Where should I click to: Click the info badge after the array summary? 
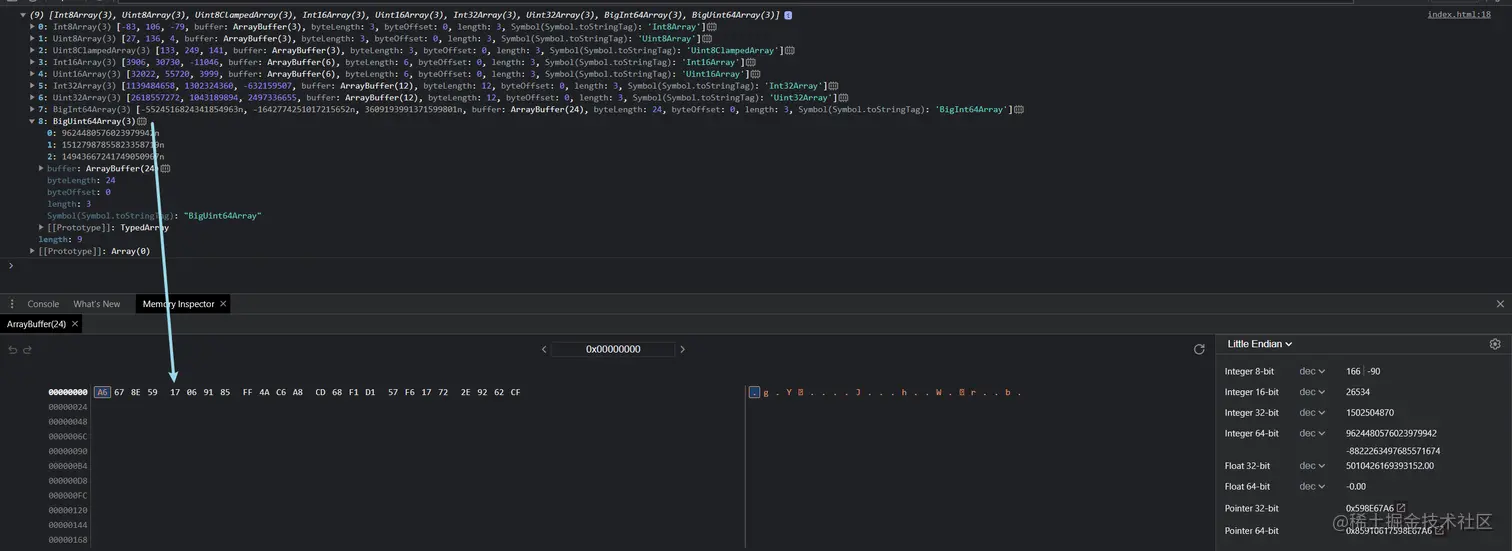point(788,15)
